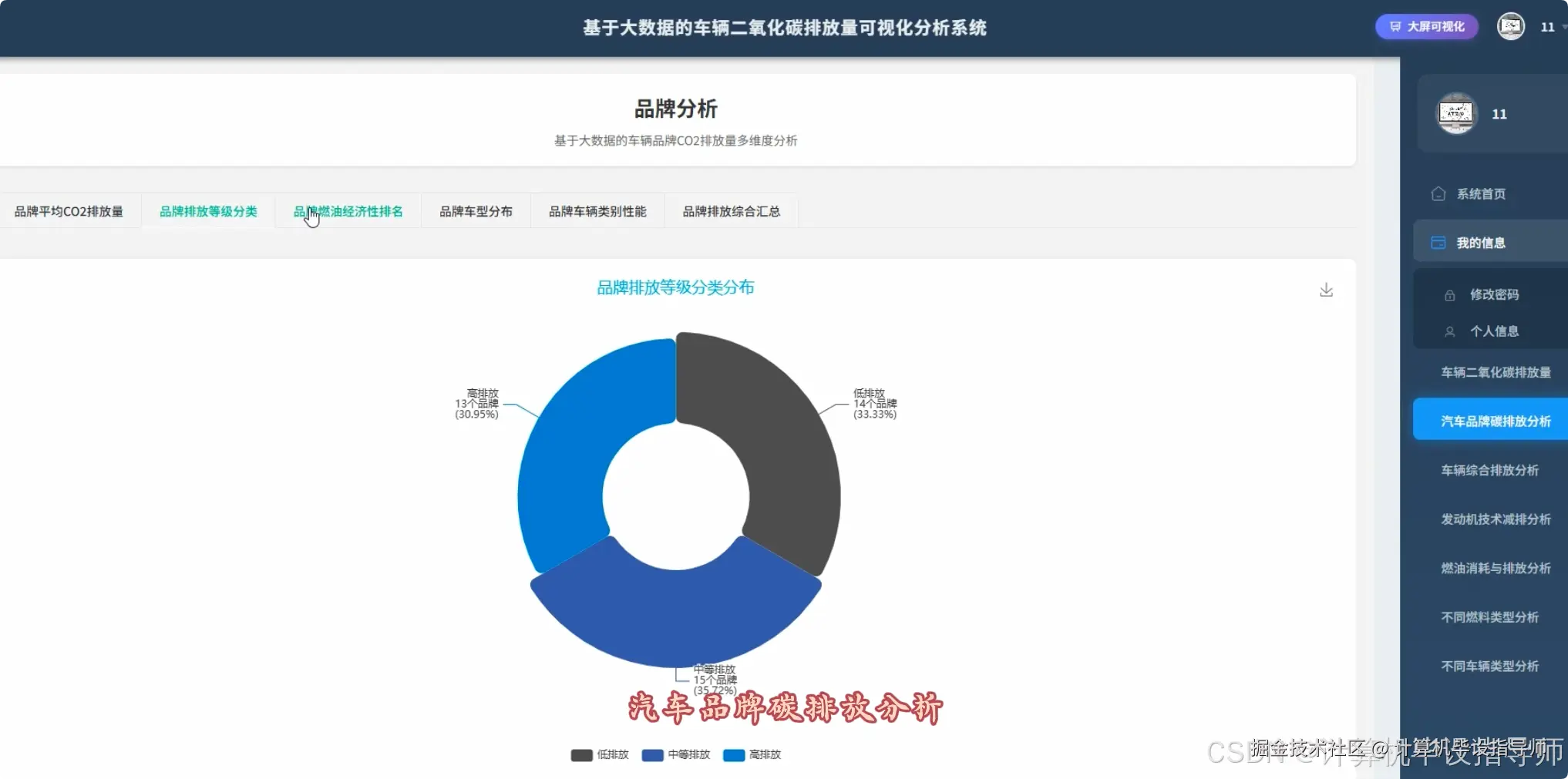The width and height of the screenshot is (1568, 779).
Task: Click the avatar in the top header
Action: tap(1511, 25)
